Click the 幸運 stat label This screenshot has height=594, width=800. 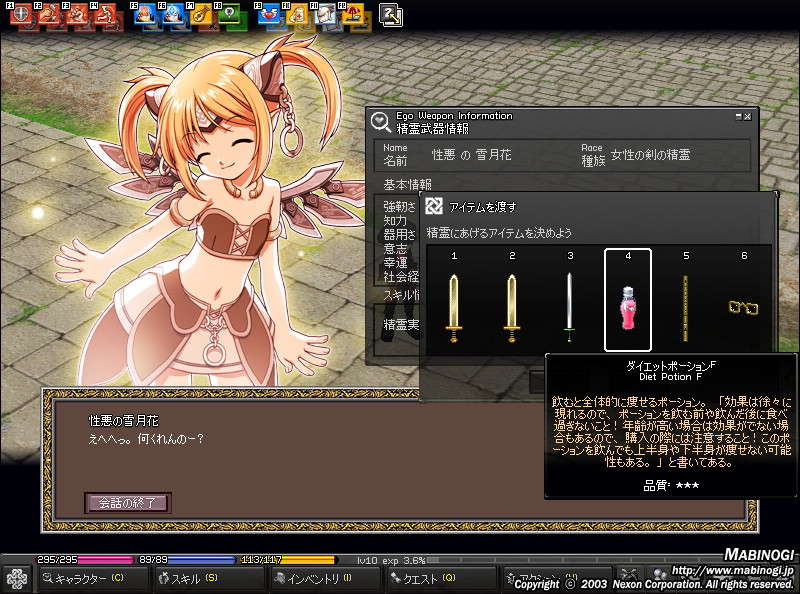tap(395, 262)
